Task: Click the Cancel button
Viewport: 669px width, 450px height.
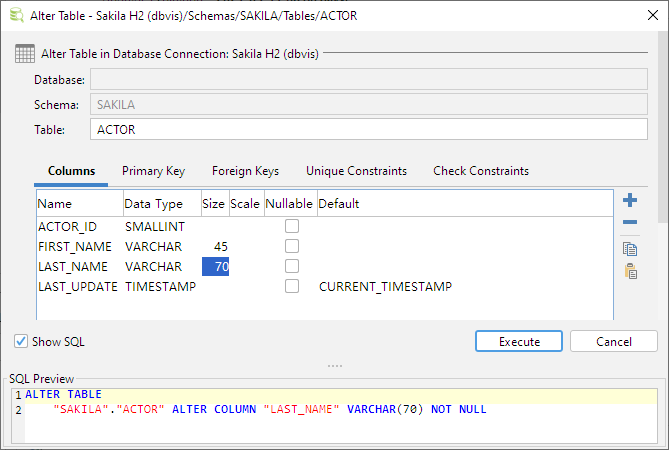Action: point(613,342)
